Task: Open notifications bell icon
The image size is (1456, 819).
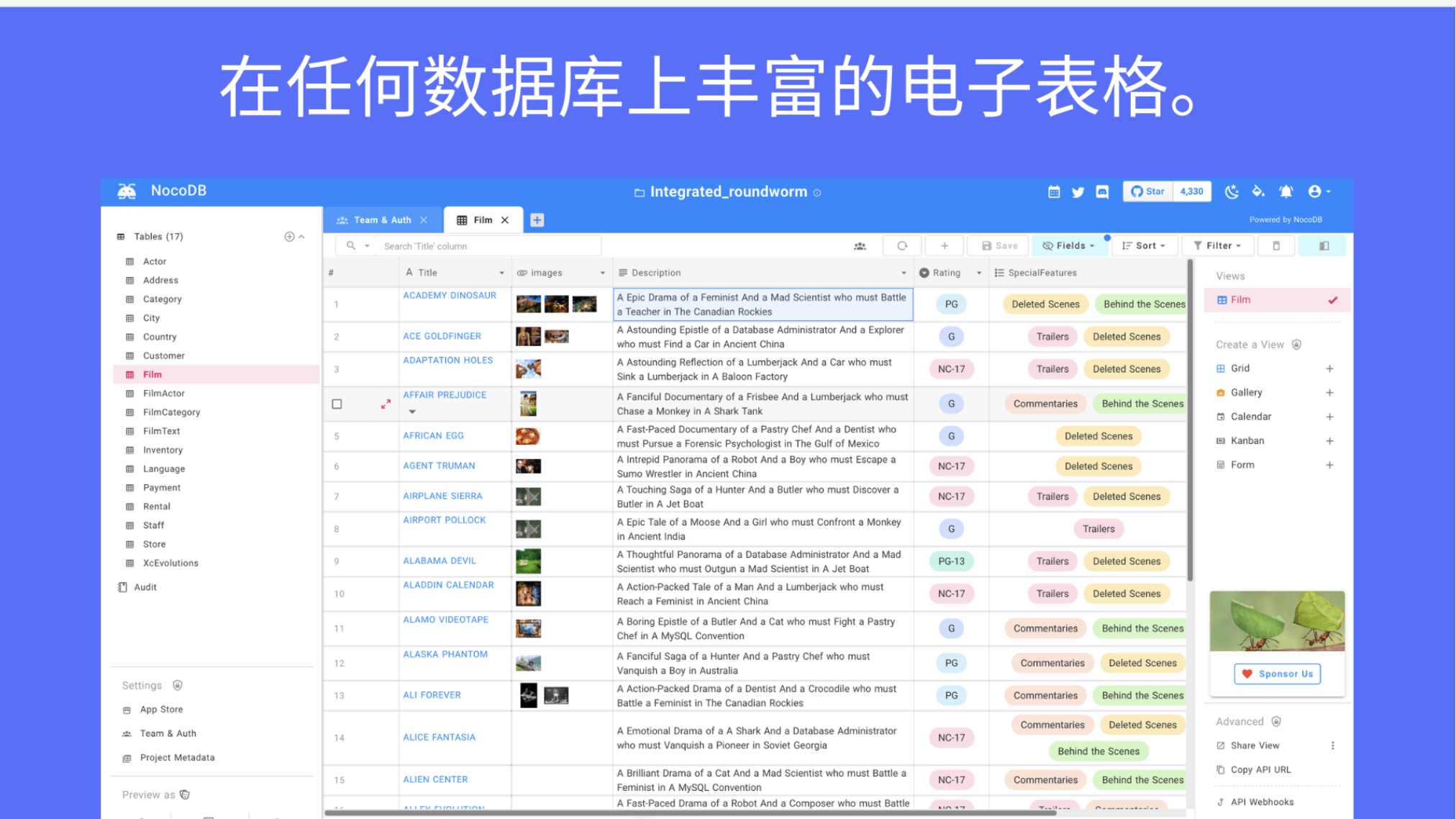Action: tap(1286, 191)
